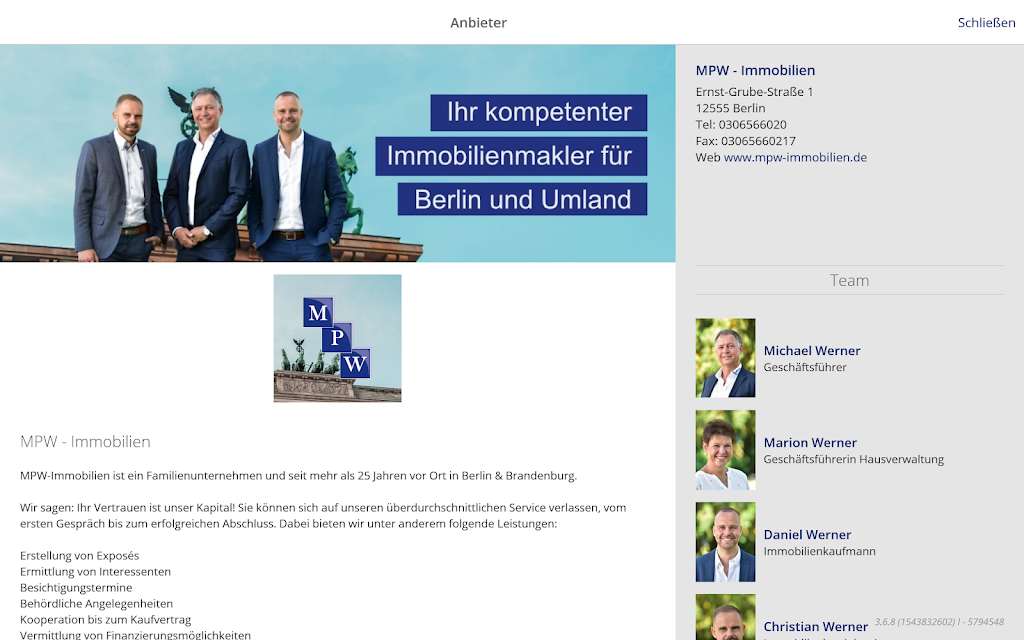1024x640 pixels.
Task: Click the Anbieter page title
Action: [479, 23]
